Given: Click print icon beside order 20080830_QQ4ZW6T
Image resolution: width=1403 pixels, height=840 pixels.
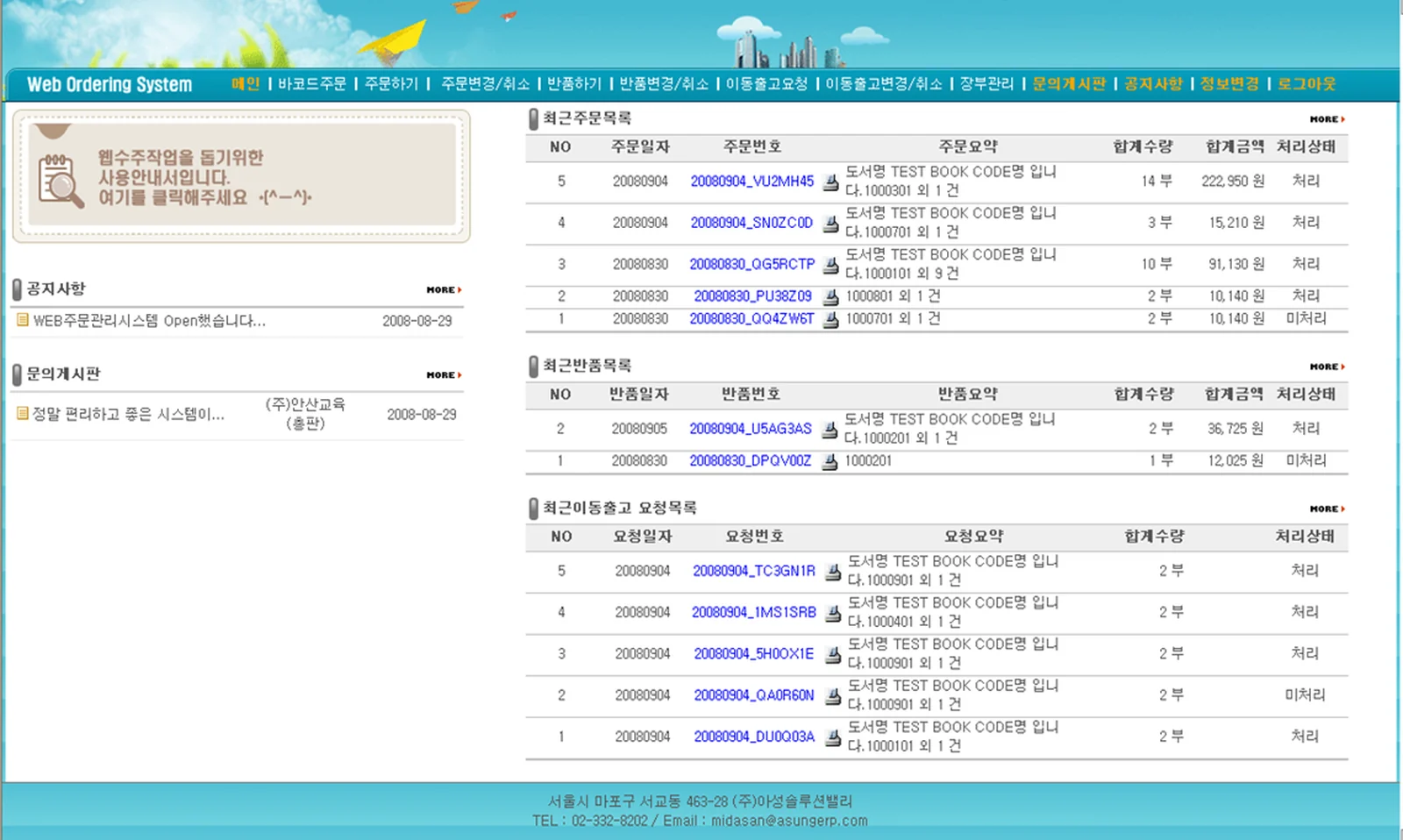Looking at the screenshot, I should click(x=830, y=320).
